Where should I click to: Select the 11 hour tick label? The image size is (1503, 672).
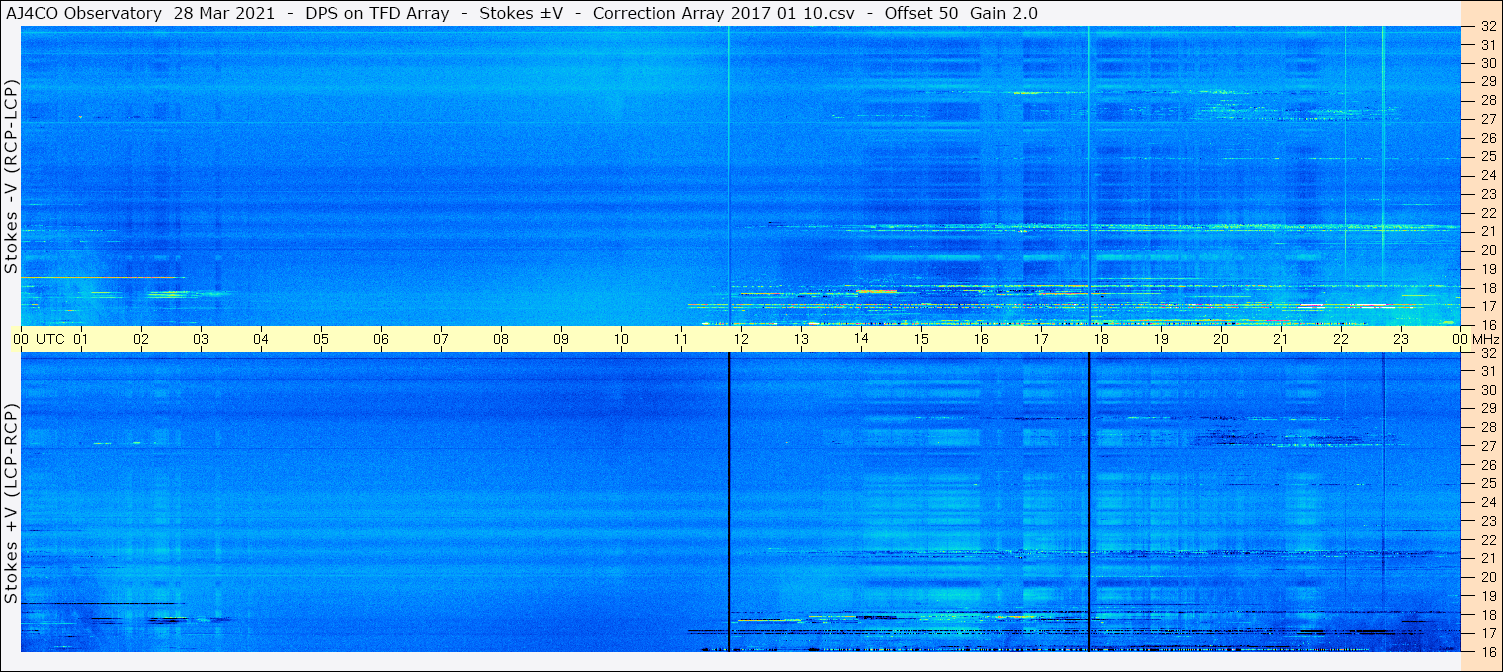(681, 340)
